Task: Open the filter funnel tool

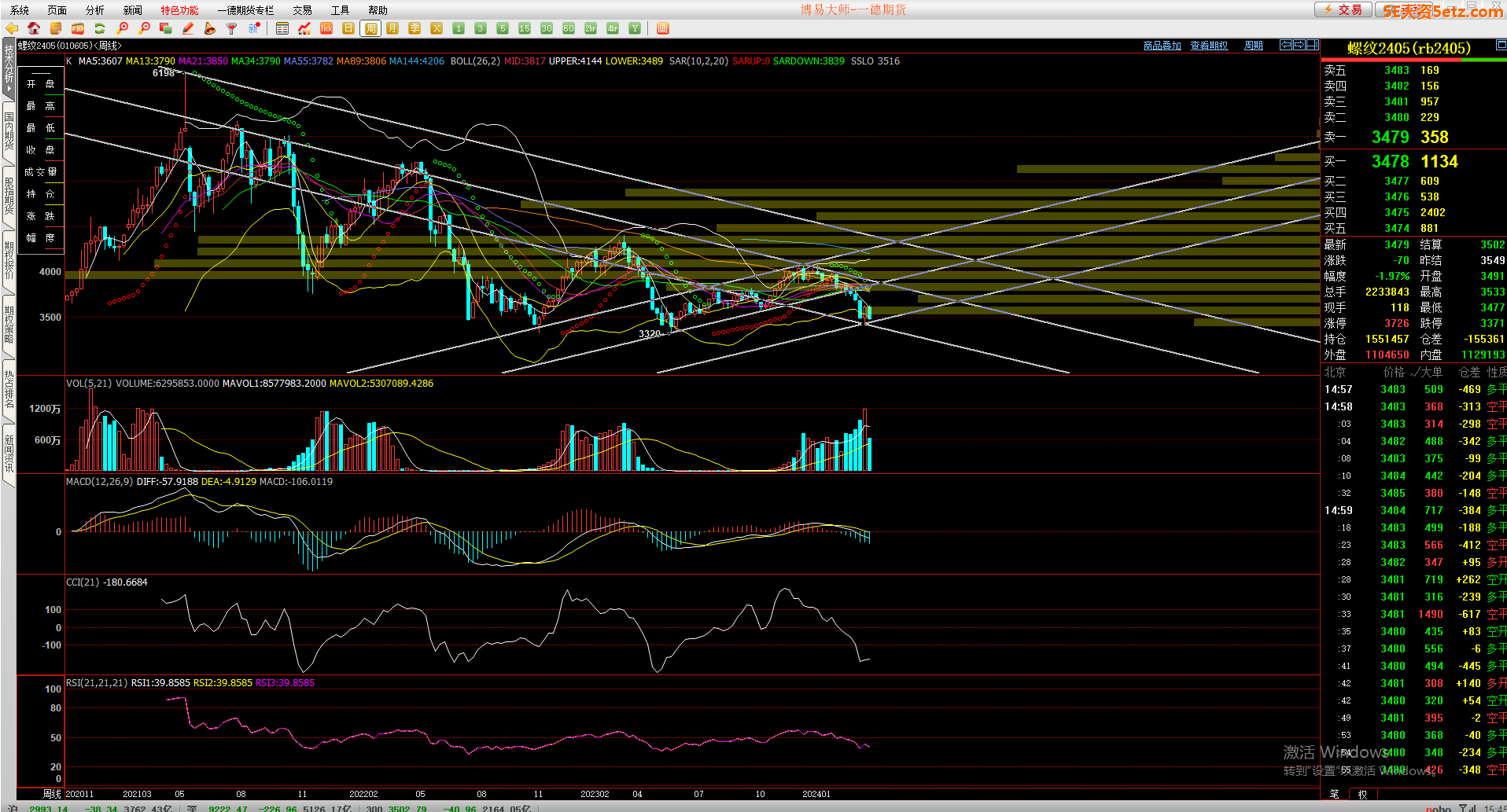Action: [231, 28]
